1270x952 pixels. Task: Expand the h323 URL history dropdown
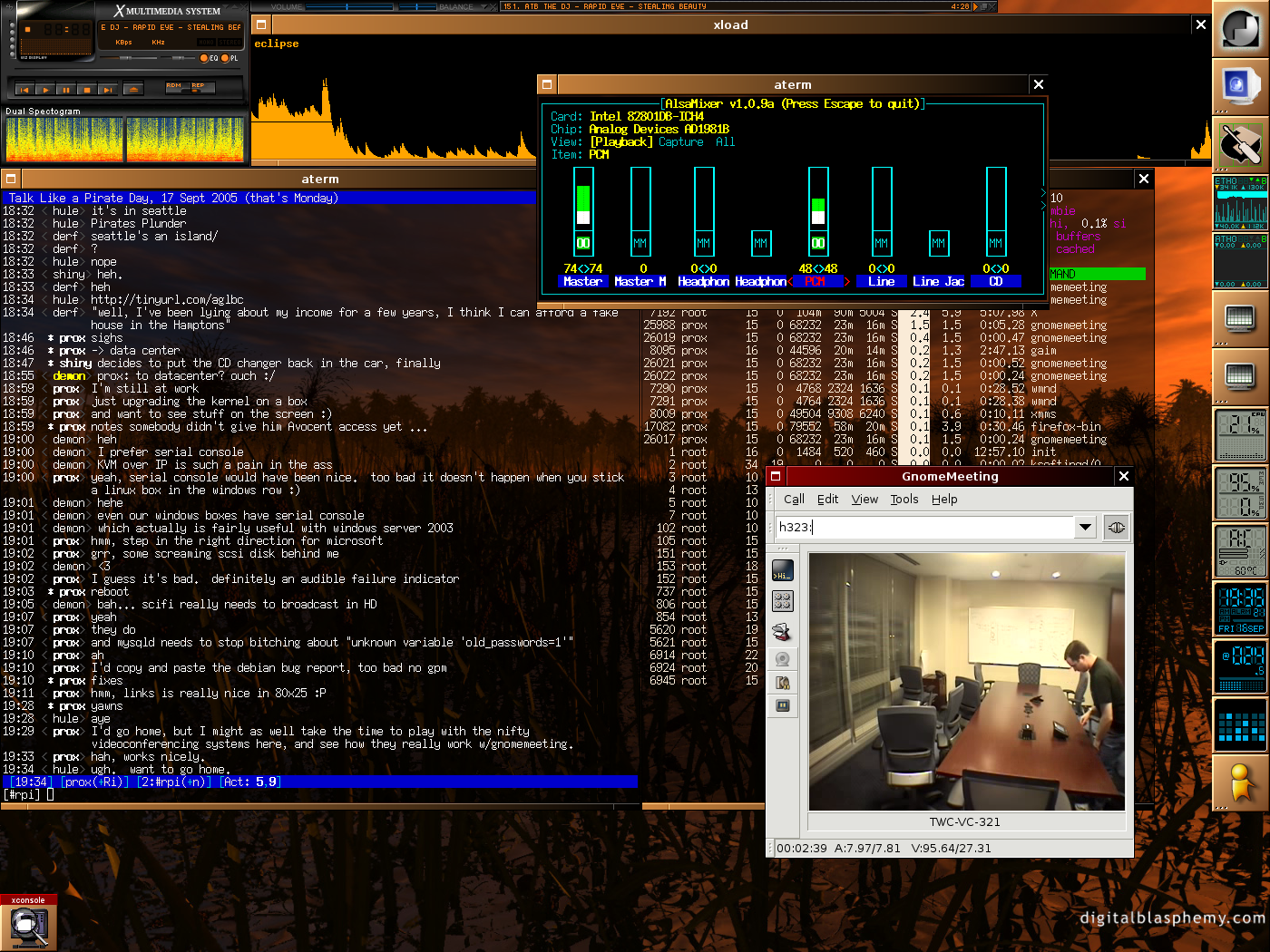click(x=1085, y=527)
